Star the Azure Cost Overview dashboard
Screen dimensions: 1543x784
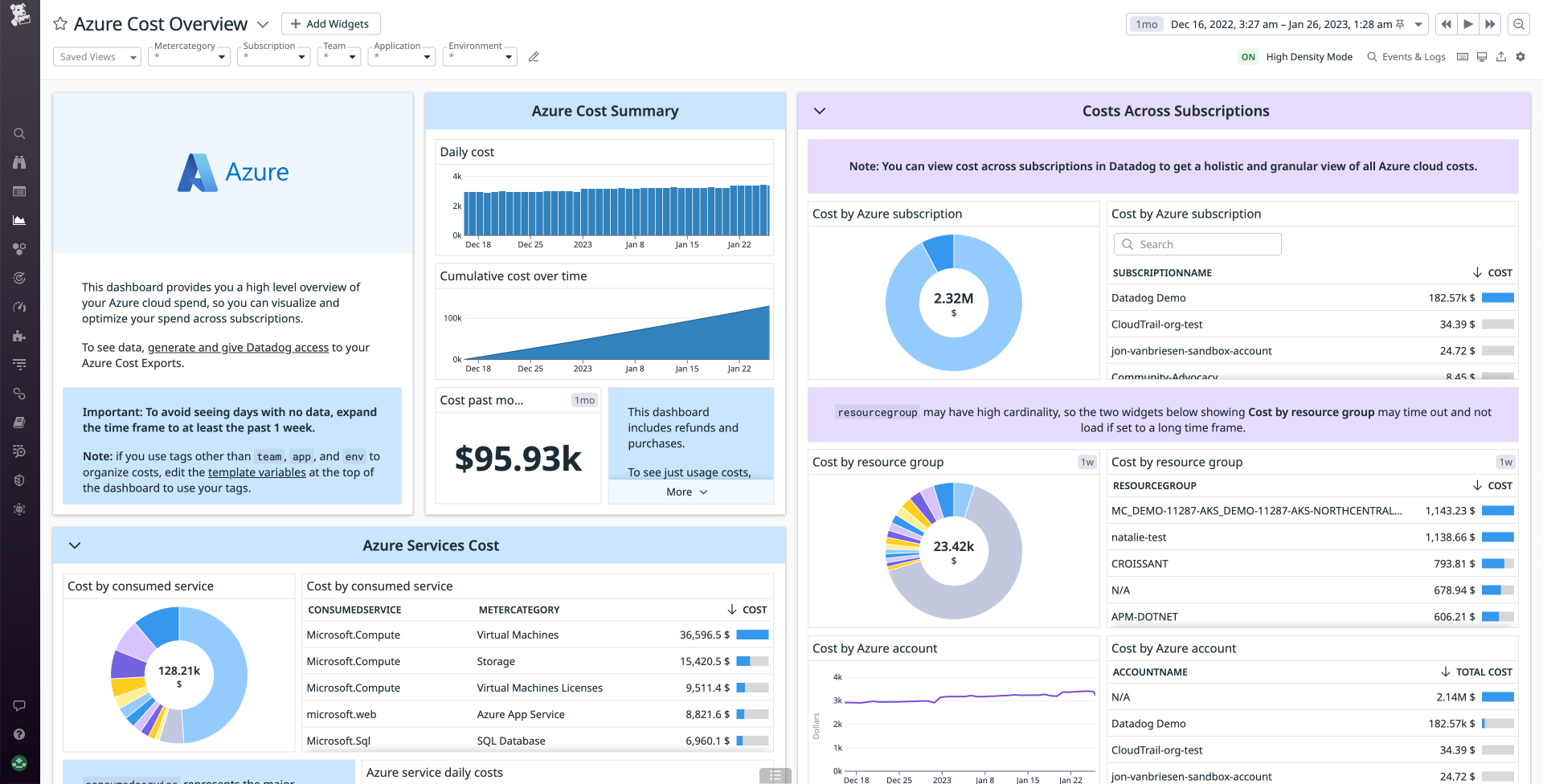pos(59,23)
